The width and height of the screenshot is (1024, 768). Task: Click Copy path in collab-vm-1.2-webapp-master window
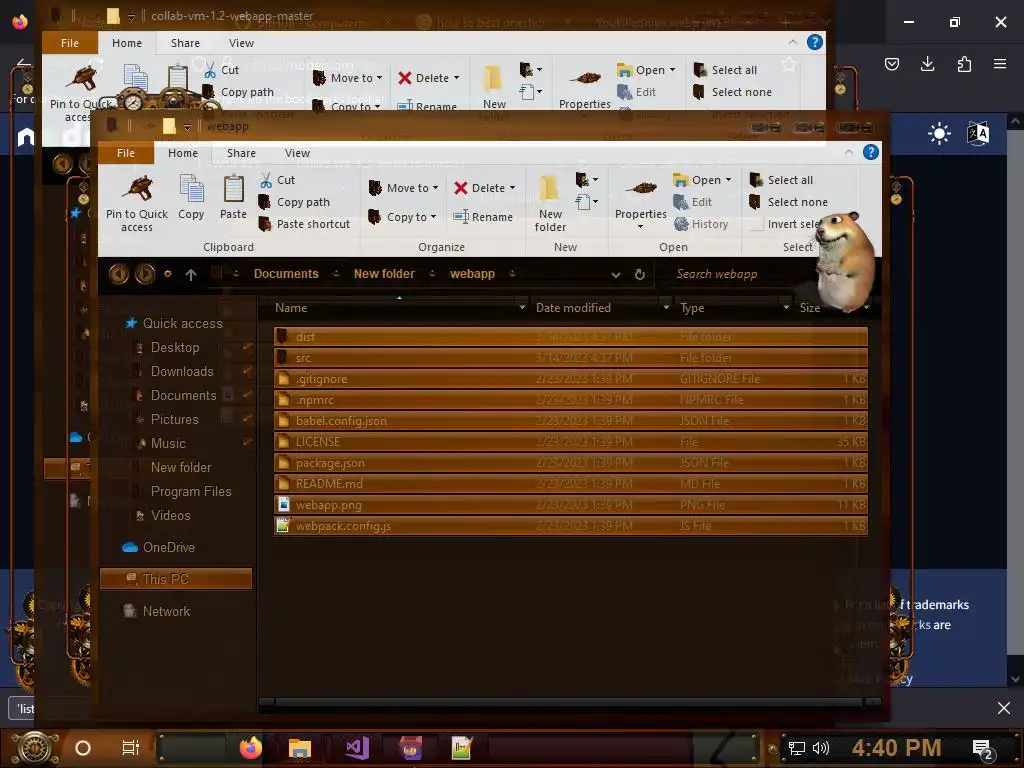[x=238, y=92]
